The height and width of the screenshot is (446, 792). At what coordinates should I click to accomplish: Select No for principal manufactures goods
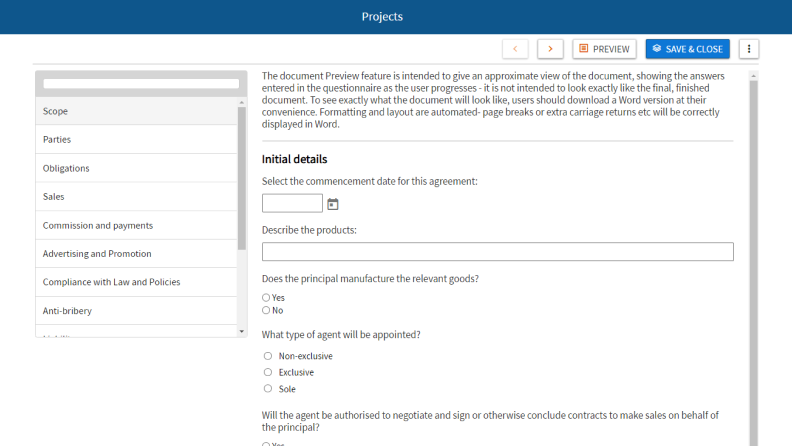(x=266, y=310)
